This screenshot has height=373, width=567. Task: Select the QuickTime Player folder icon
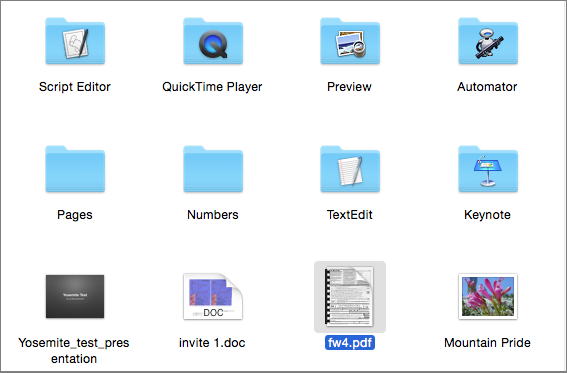[x=213, y=41]
